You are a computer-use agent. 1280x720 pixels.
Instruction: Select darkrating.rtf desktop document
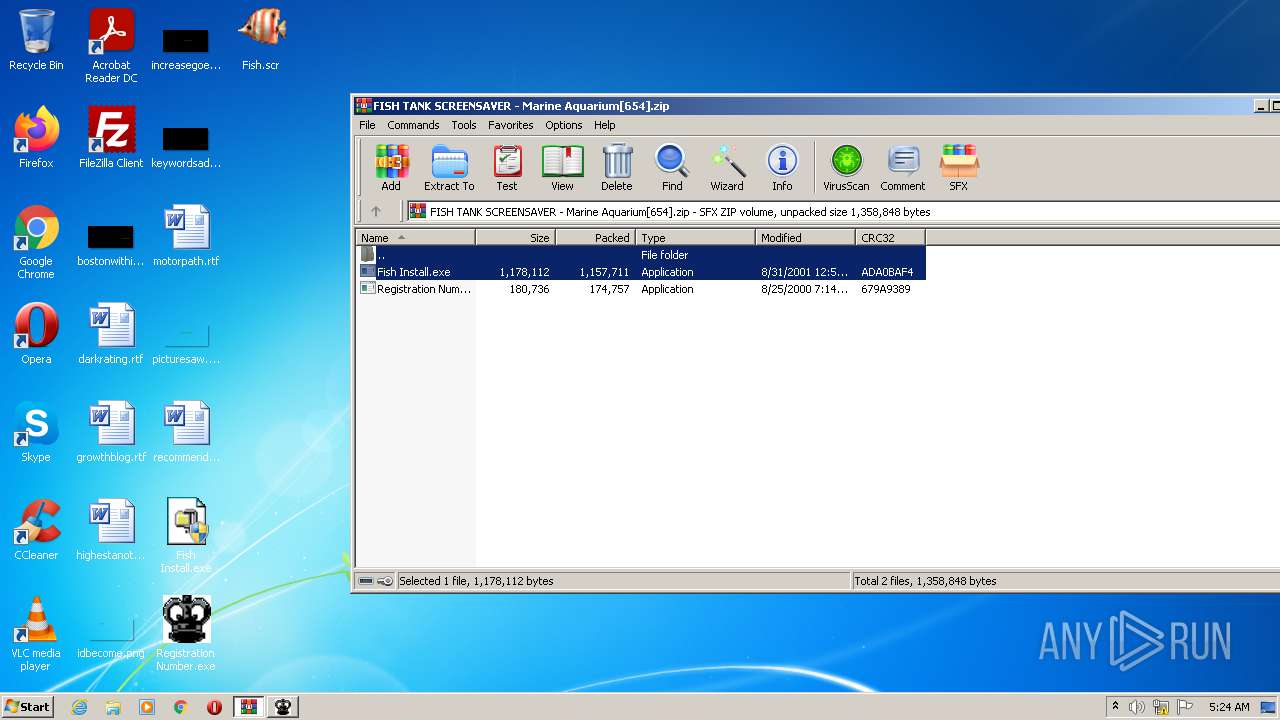pos(111,334)
